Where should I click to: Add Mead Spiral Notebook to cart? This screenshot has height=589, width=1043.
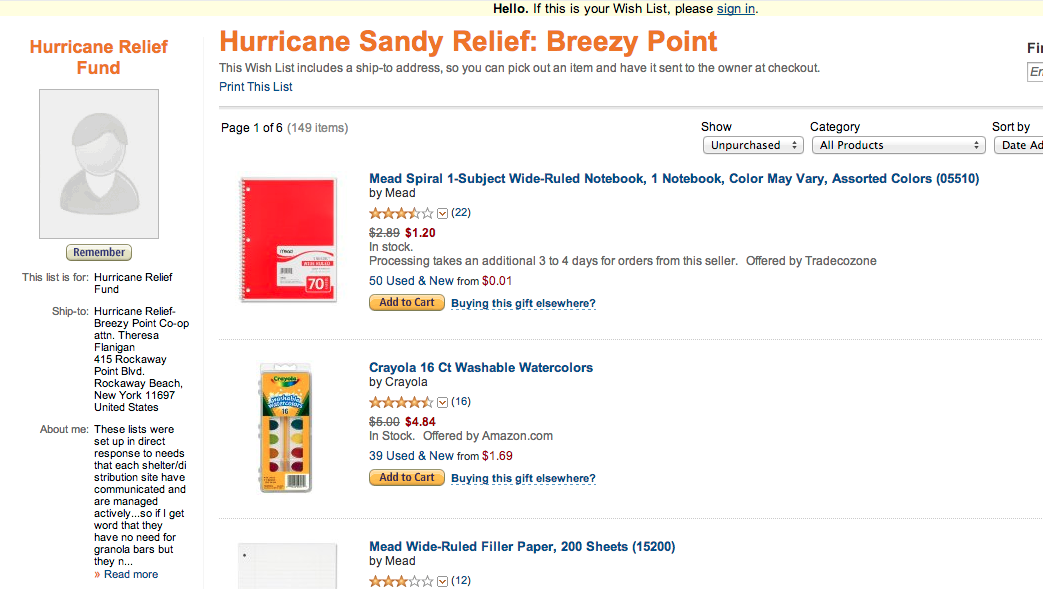[407, 303]
